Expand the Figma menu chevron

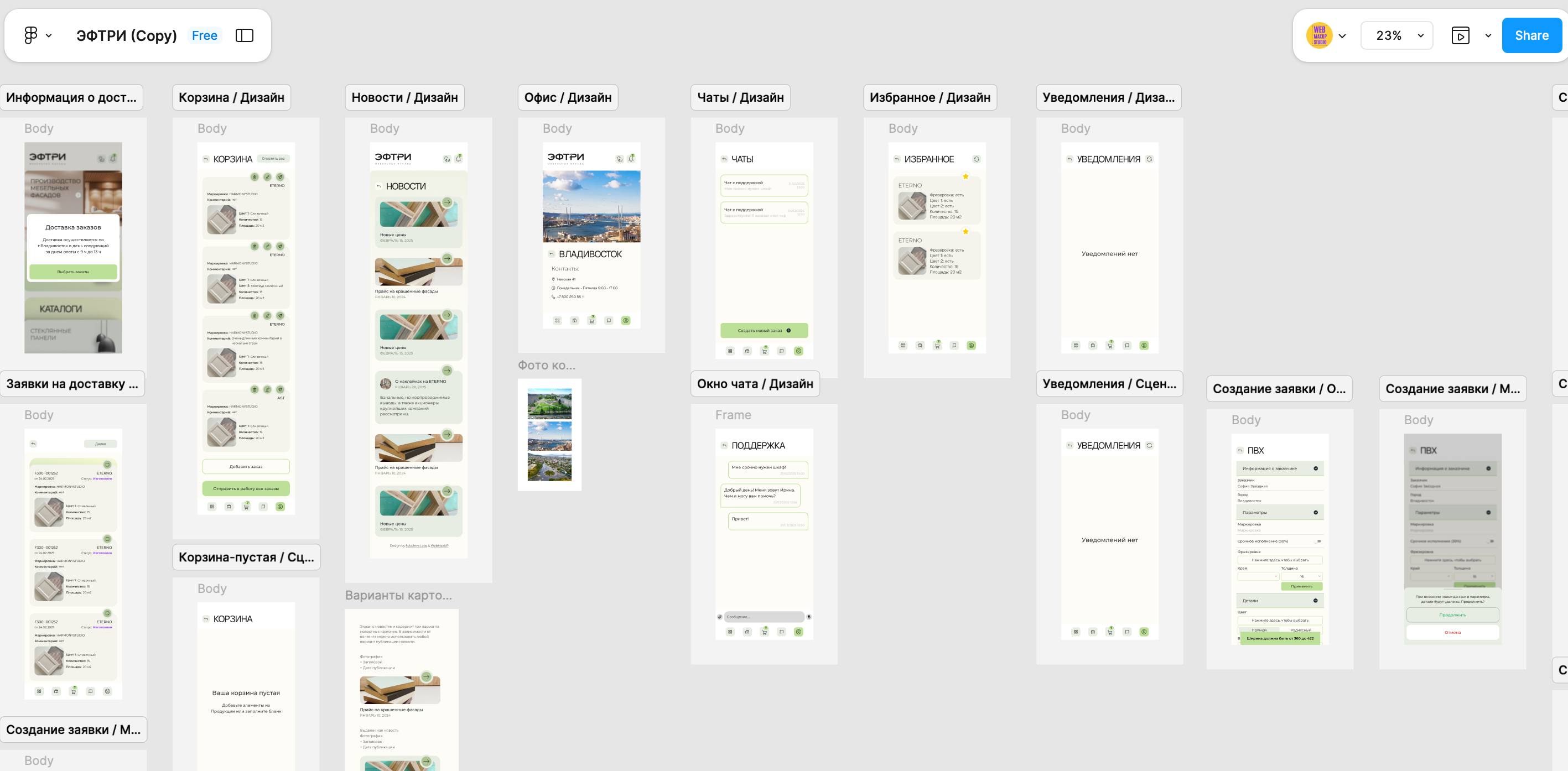point(49,36)
